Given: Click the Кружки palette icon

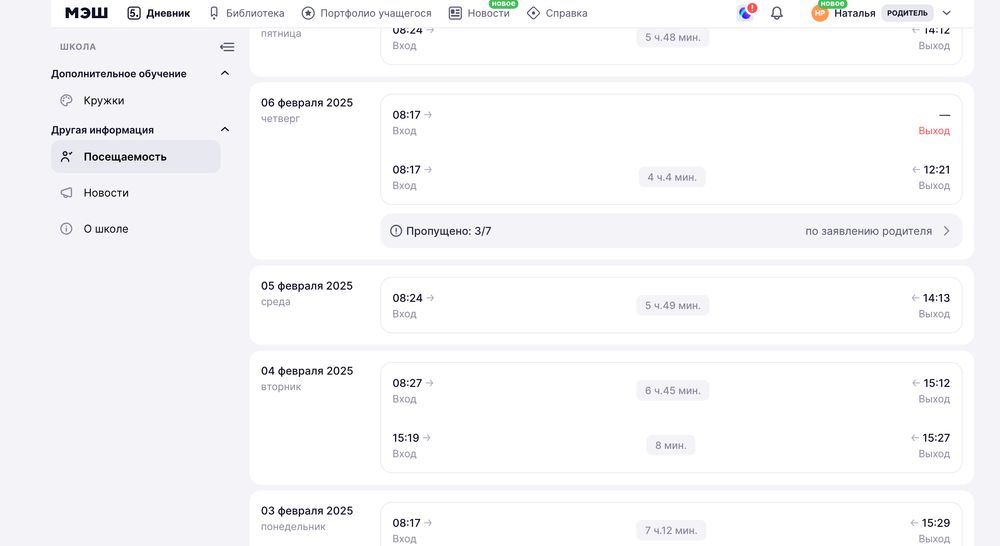Looking at the screenshot, I should pos(66,101).
